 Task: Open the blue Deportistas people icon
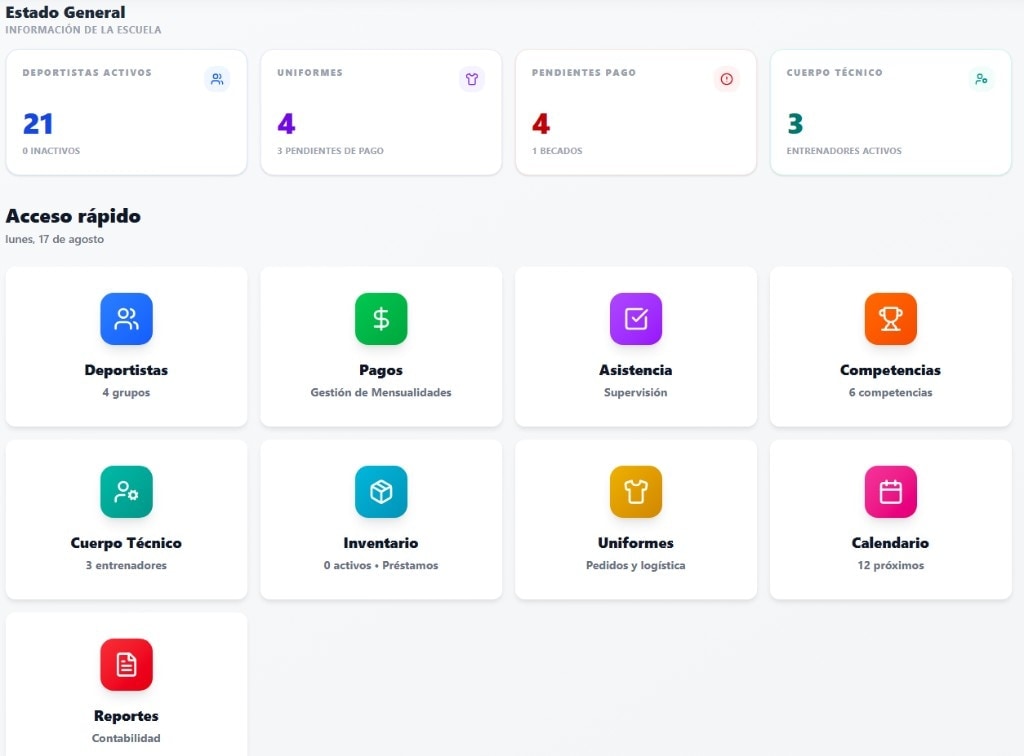click(x=126, y=319)
